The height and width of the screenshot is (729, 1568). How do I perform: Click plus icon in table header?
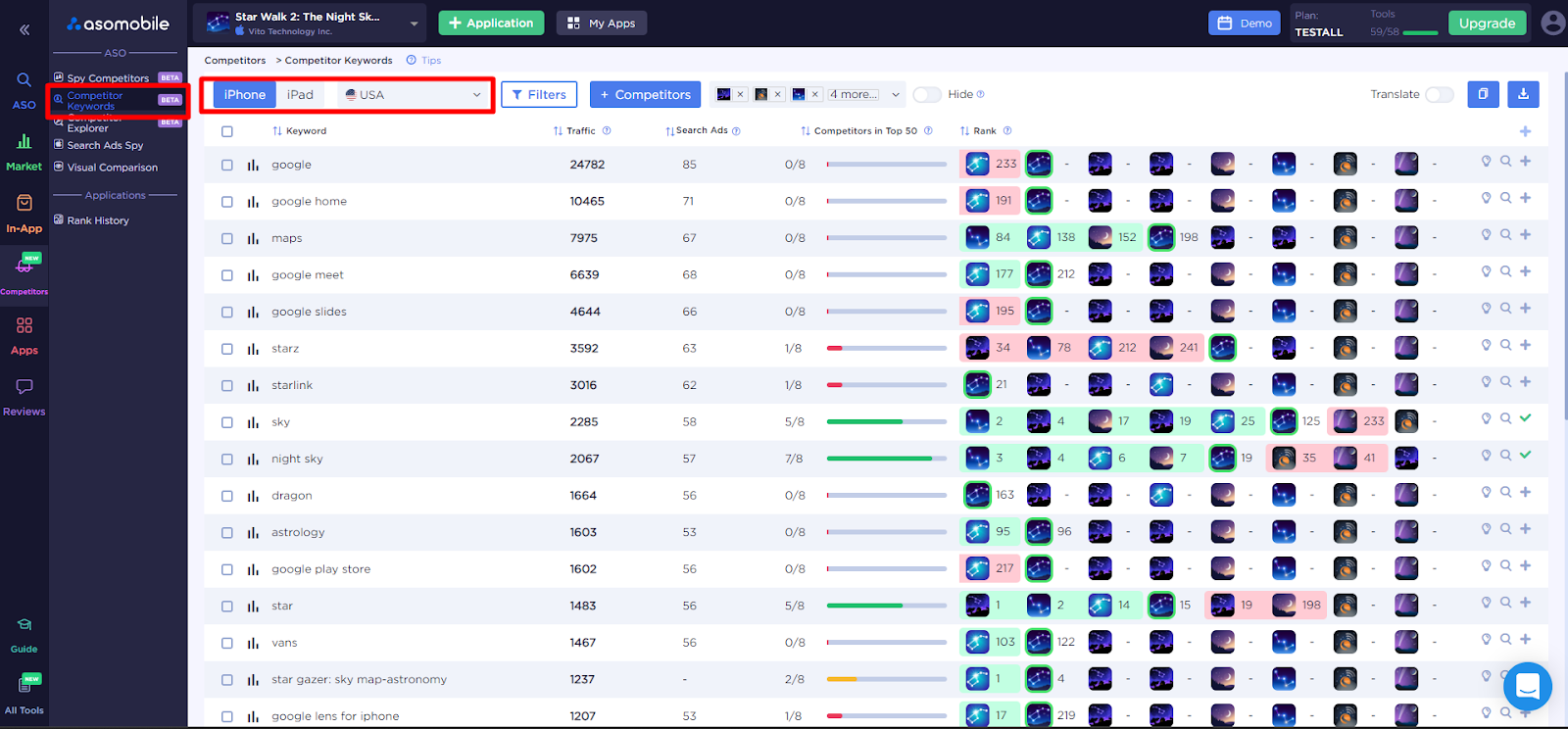click(x=1525, y=131)
